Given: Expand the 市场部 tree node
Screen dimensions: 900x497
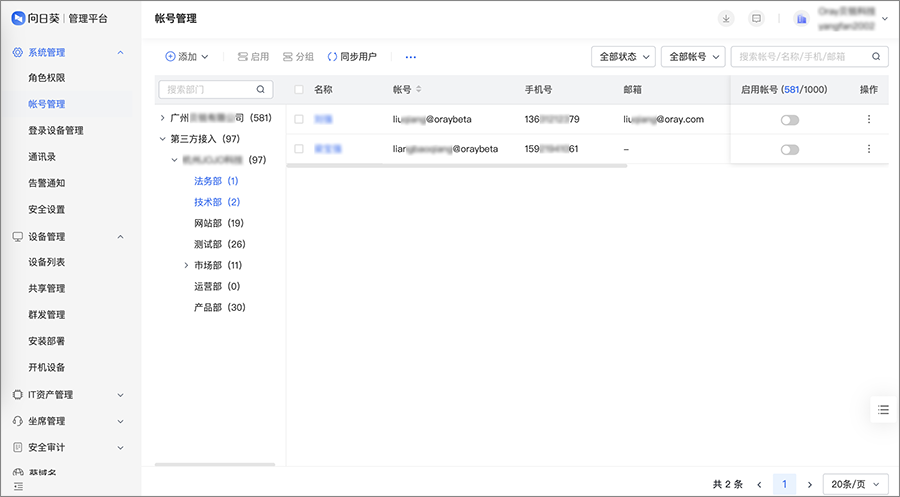Looking at the screenshot, I should point(186,265).
